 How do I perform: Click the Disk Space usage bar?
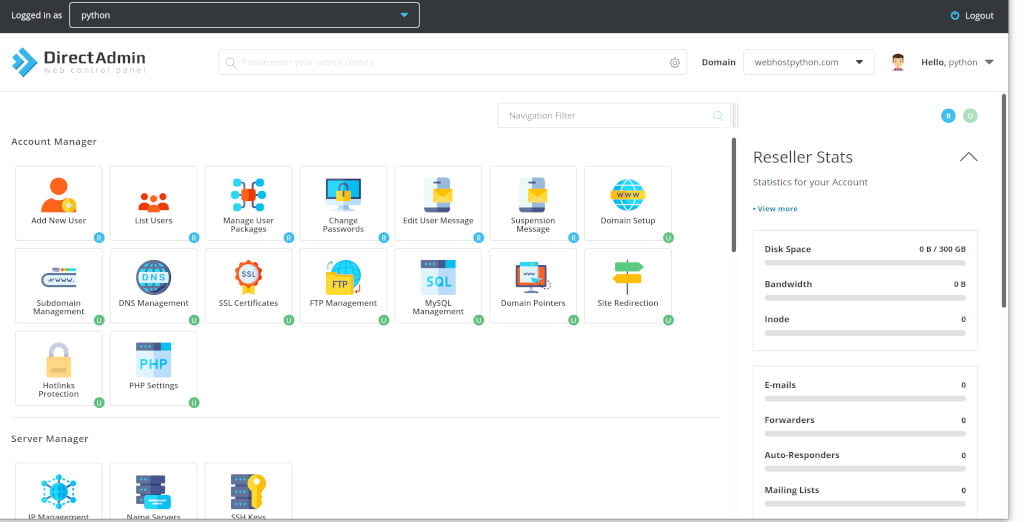(x=865, y=263)
